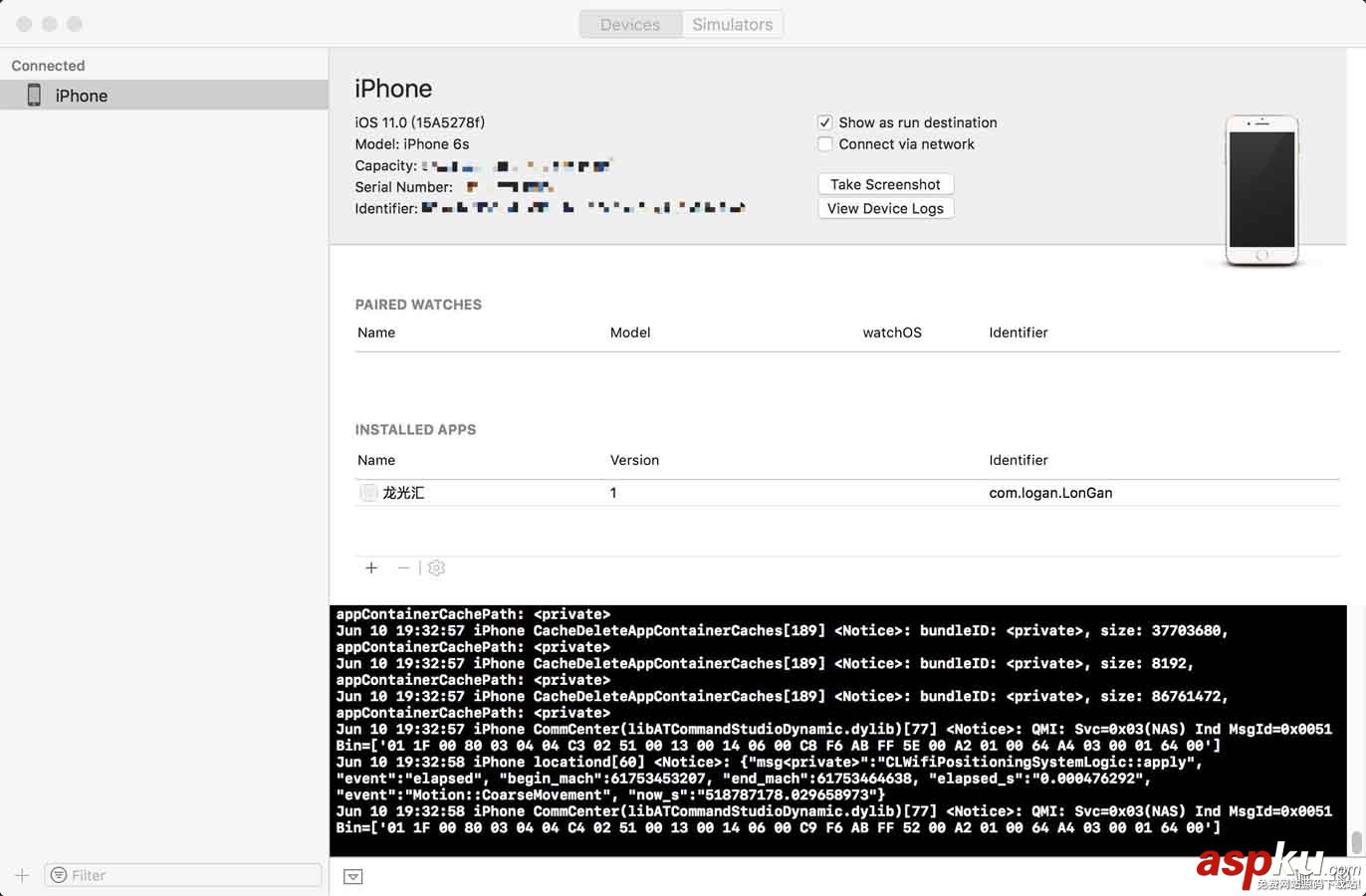Add an app using the plus icon

pos(371,567)
